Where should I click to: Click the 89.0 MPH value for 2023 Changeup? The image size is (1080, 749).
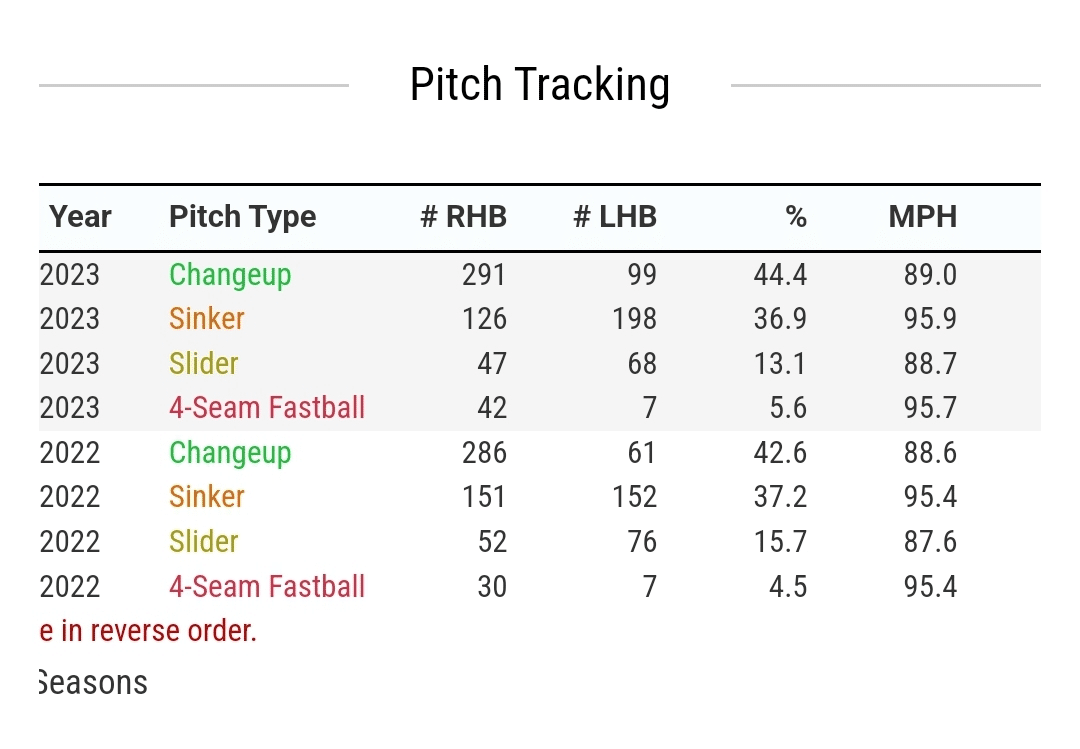pos(930,275)
